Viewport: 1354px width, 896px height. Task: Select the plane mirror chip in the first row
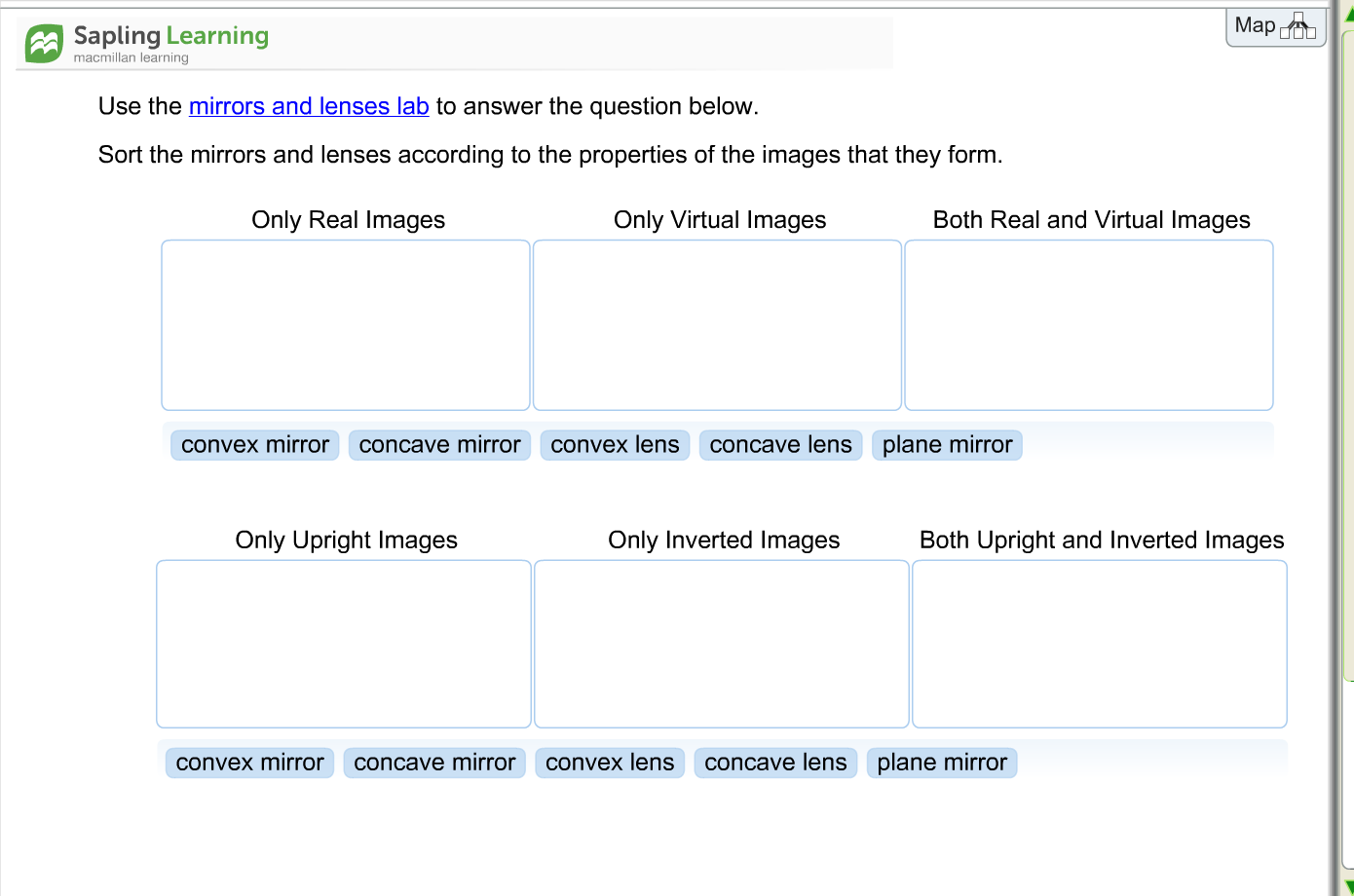pyautogui.click(x=947, y=444)
